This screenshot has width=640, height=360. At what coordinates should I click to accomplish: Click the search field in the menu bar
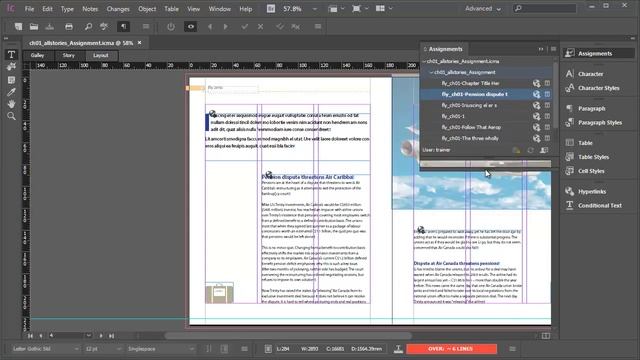tap(544, 8)
